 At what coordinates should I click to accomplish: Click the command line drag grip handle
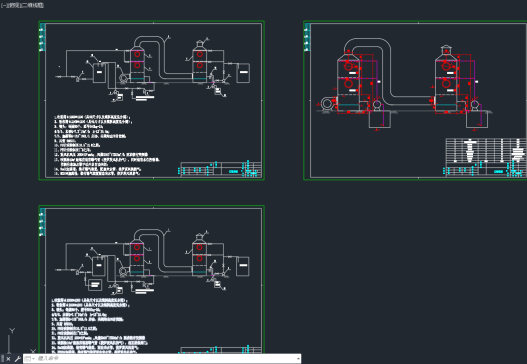click(x=2, y=359)
